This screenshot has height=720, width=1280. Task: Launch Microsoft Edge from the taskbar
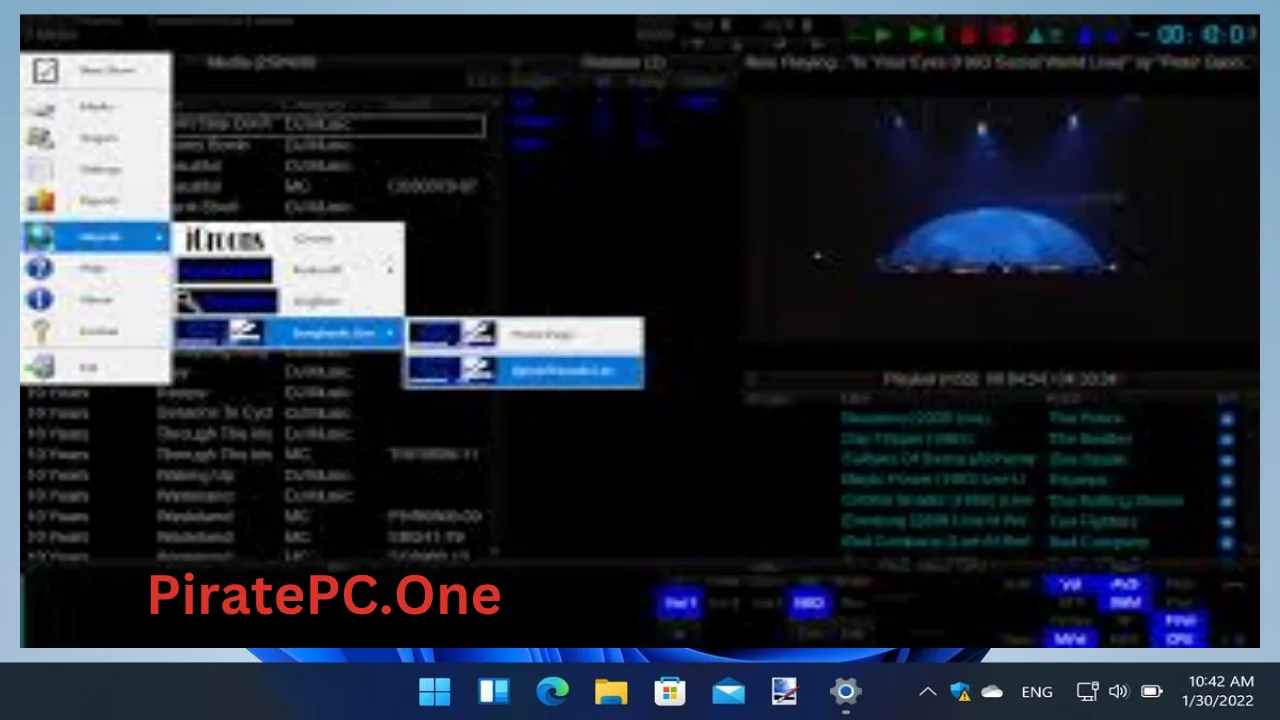[x=552, y=692]
